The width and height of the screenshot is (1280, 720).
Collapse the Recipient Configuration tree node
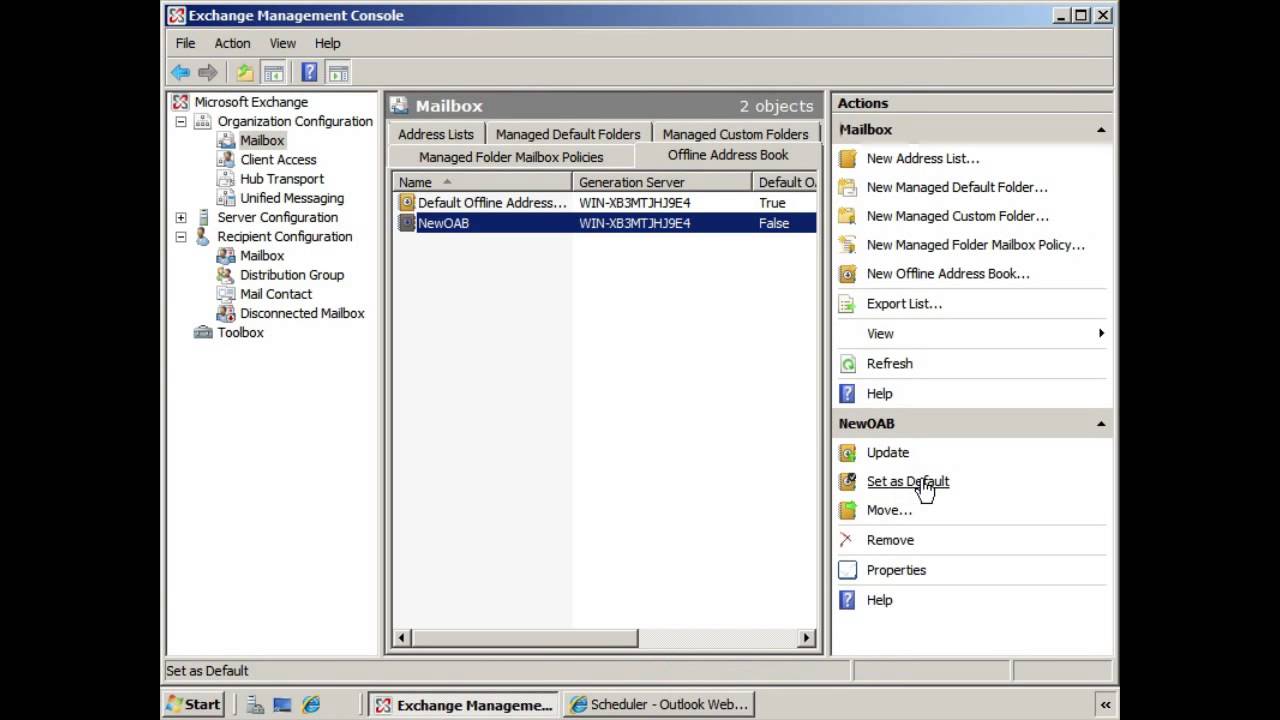[181, 237]
